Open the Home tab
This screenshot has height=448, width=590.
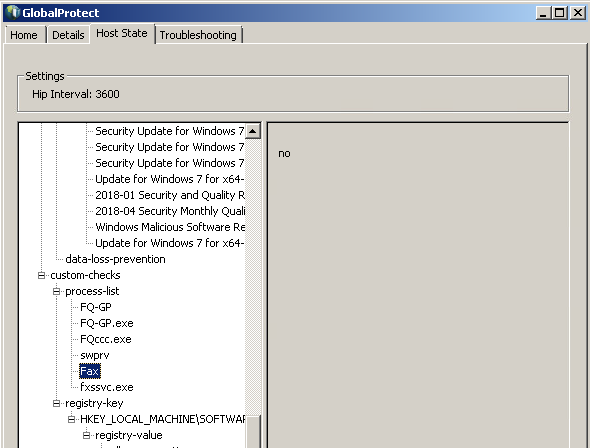(x=24, y=35)
